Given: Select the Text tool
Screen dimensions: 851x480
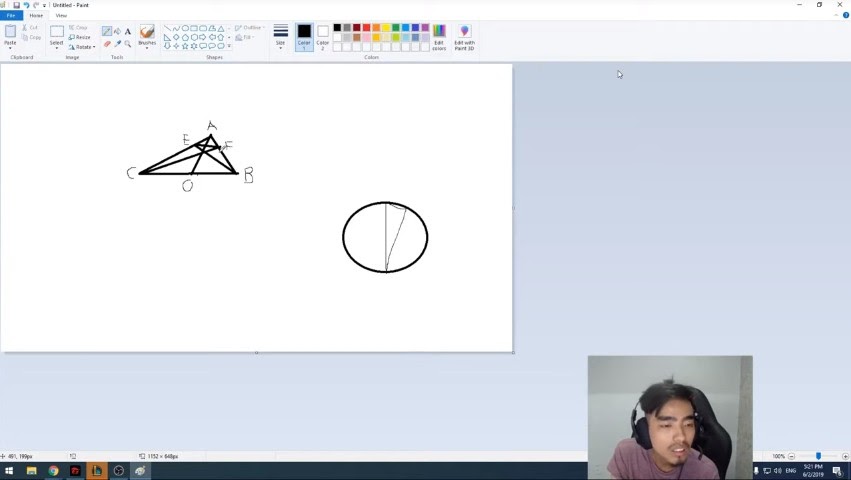Looking at the screenshot, I should click(x=128, y=31).
